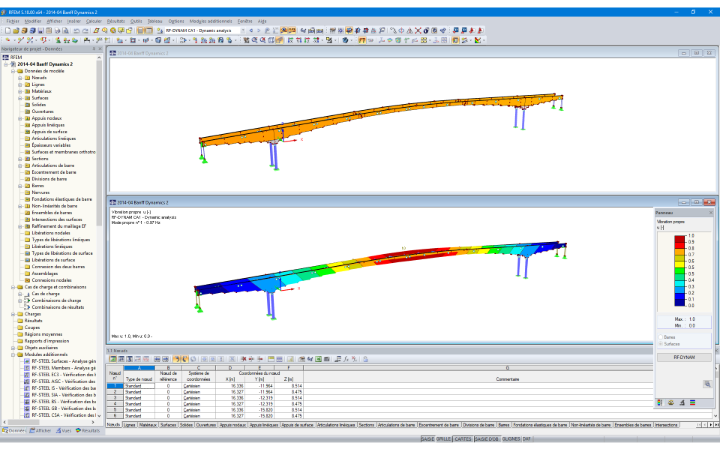Toggle the show results highlighted icon

point(284,30)
